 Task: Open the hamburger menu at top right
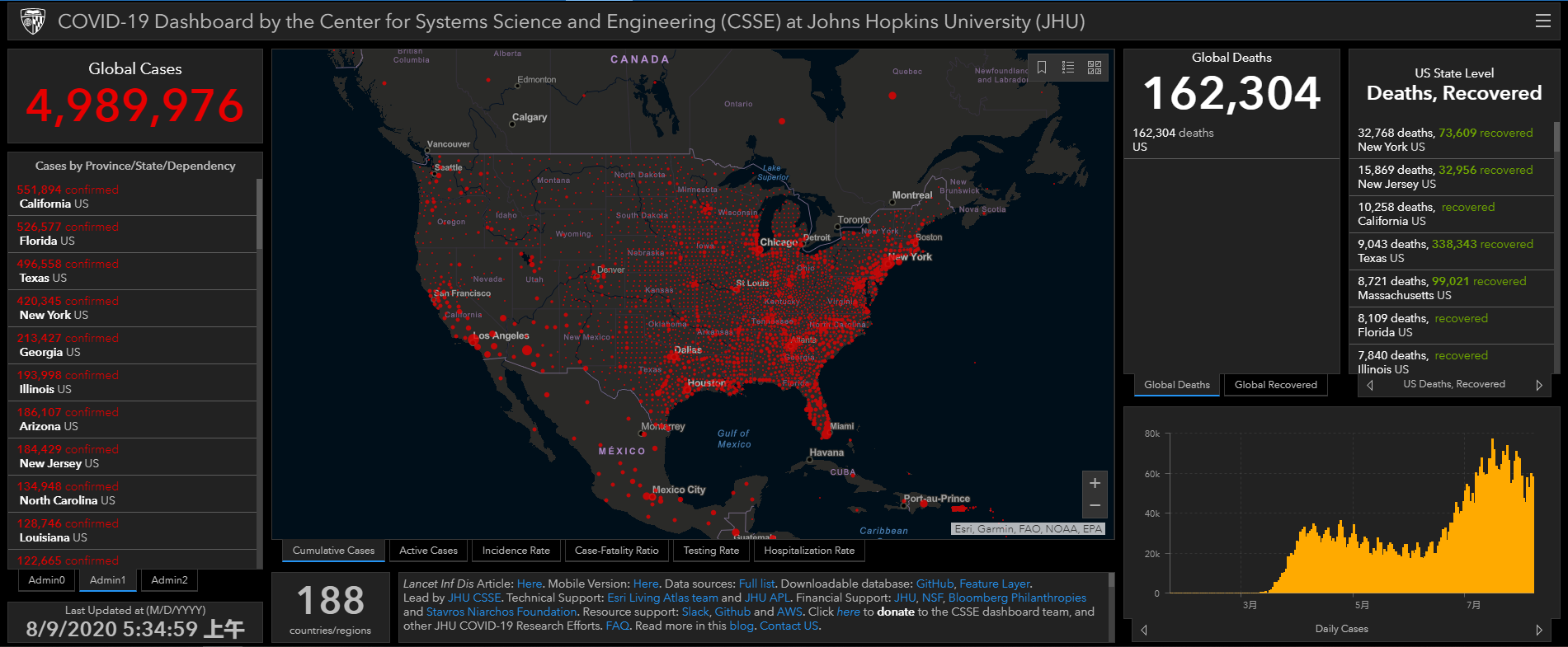[1542, 21]
